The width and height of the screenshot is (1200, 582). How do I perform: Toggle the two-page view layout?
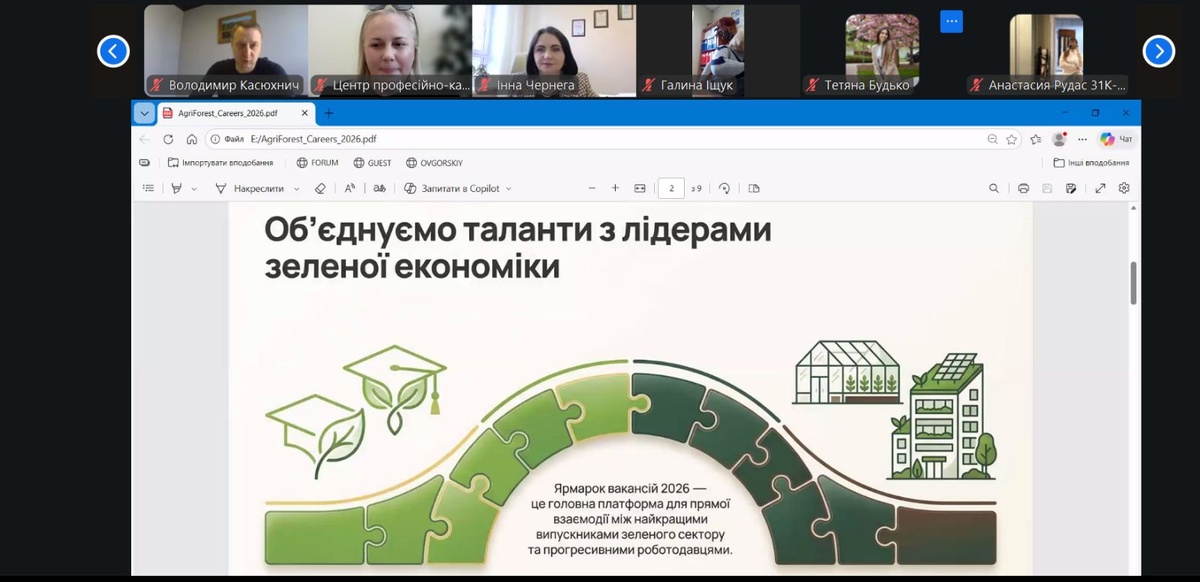[x=754, y=188]
